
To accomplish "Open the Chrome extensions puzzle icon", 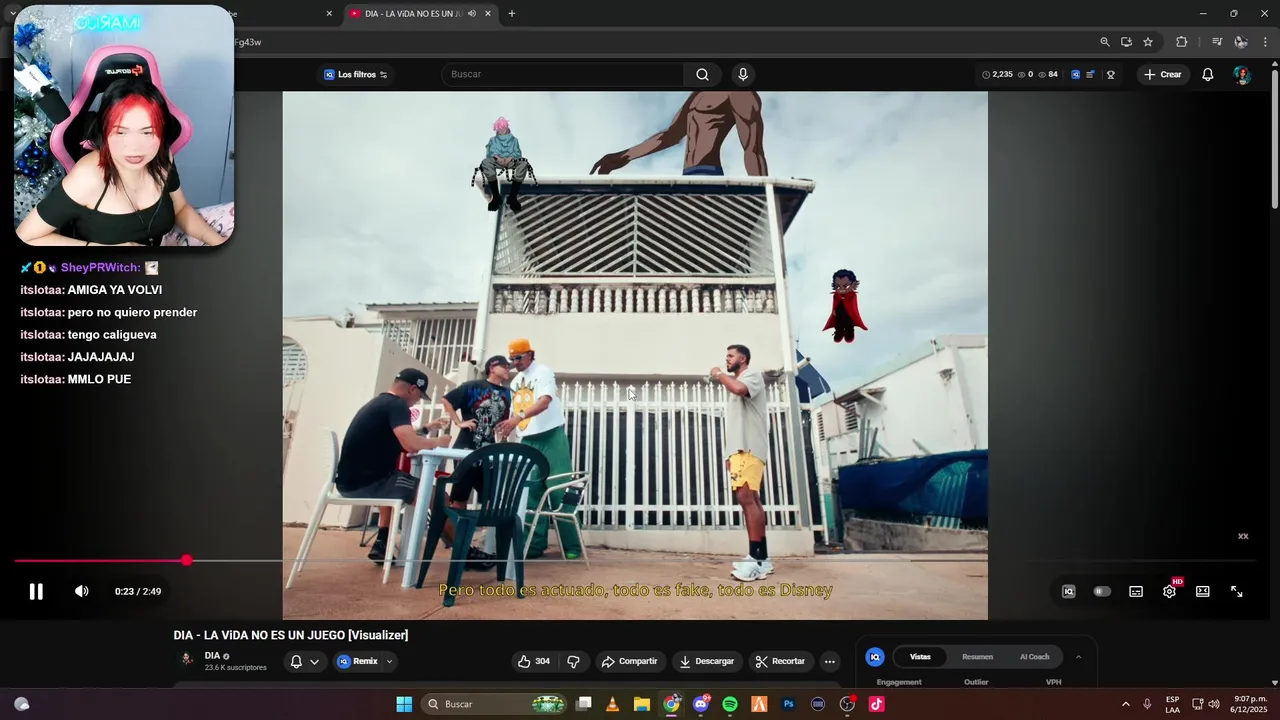I will click(1182, 42).
